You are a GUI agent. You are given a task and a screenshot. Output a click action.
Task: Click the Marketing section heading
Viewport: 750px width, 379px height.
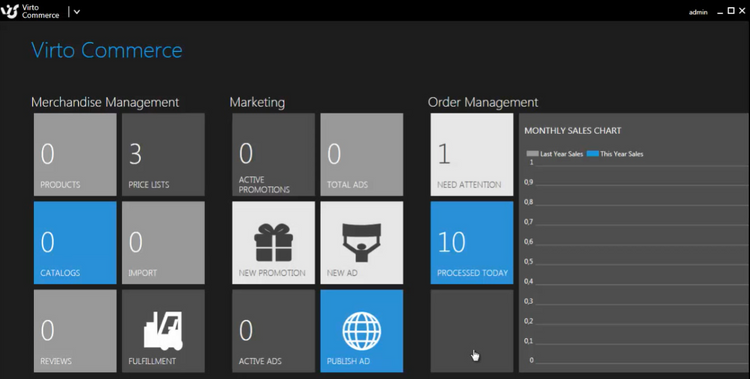point(257,102)
